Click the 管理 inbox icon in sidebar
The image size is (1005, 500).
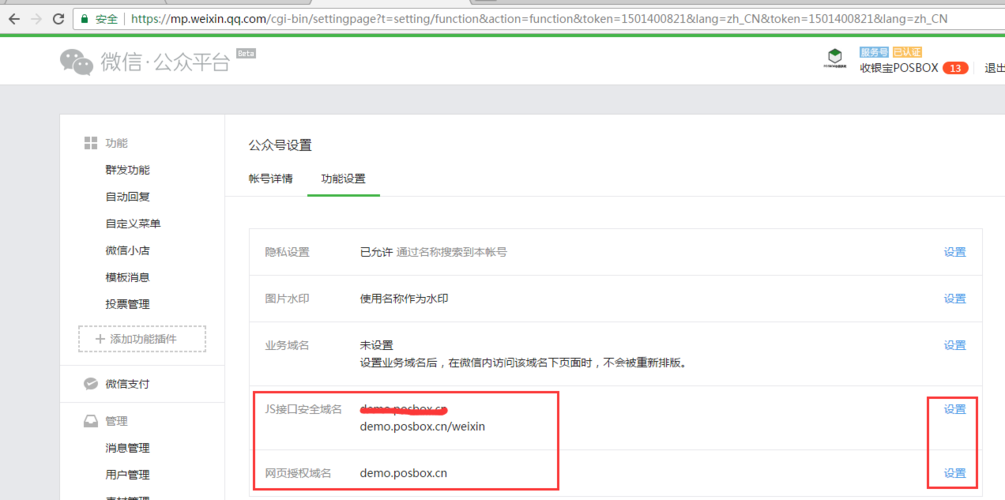(90, 421)
